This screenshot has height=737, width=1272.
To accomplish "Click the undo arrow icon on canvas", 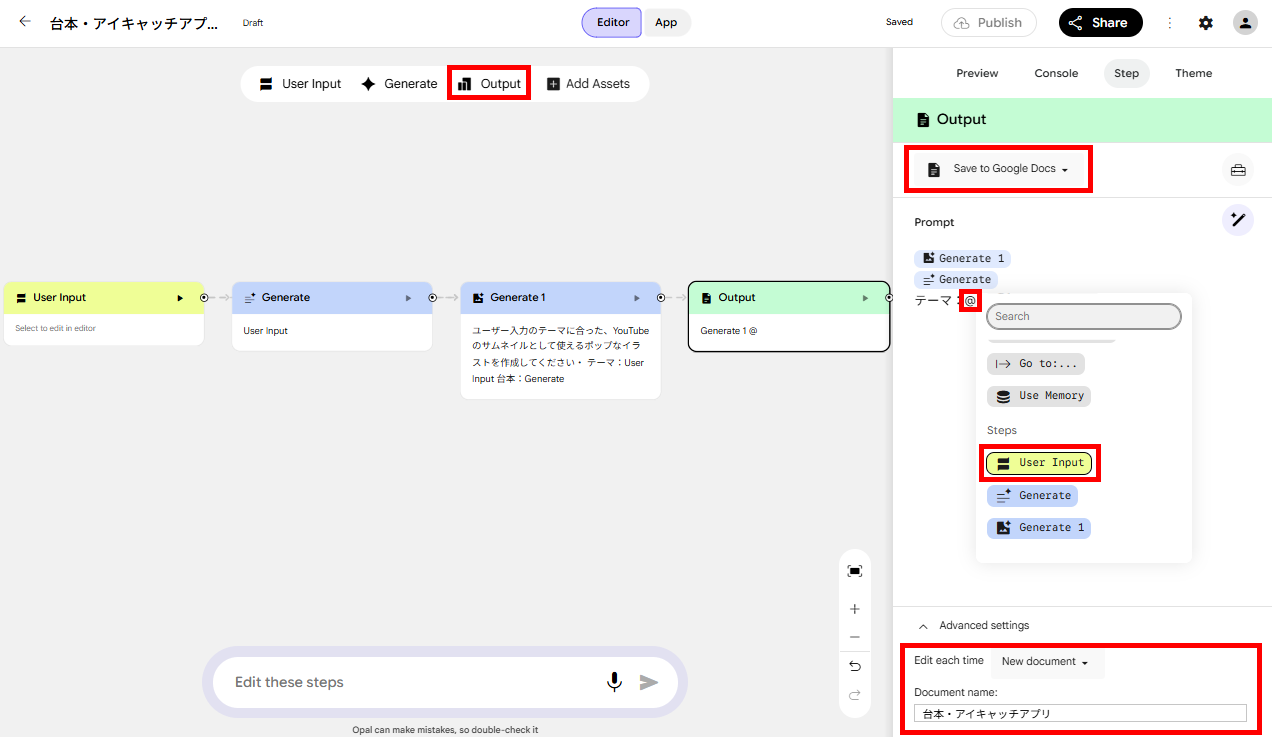I will (854, 666).
